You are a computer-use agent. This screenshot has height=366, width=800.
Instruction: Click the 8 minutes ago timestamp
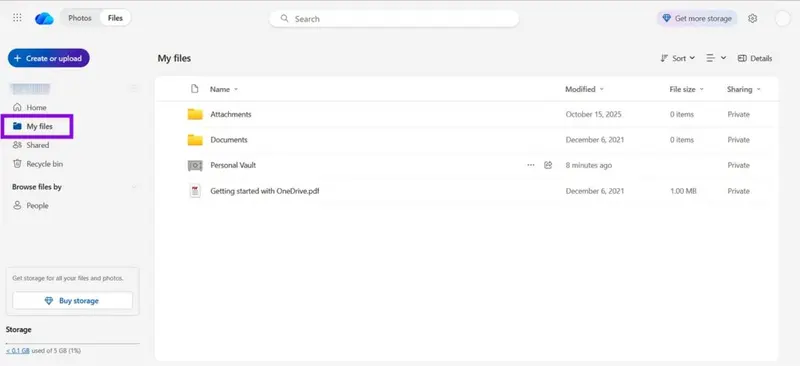[x=588, y=165]
